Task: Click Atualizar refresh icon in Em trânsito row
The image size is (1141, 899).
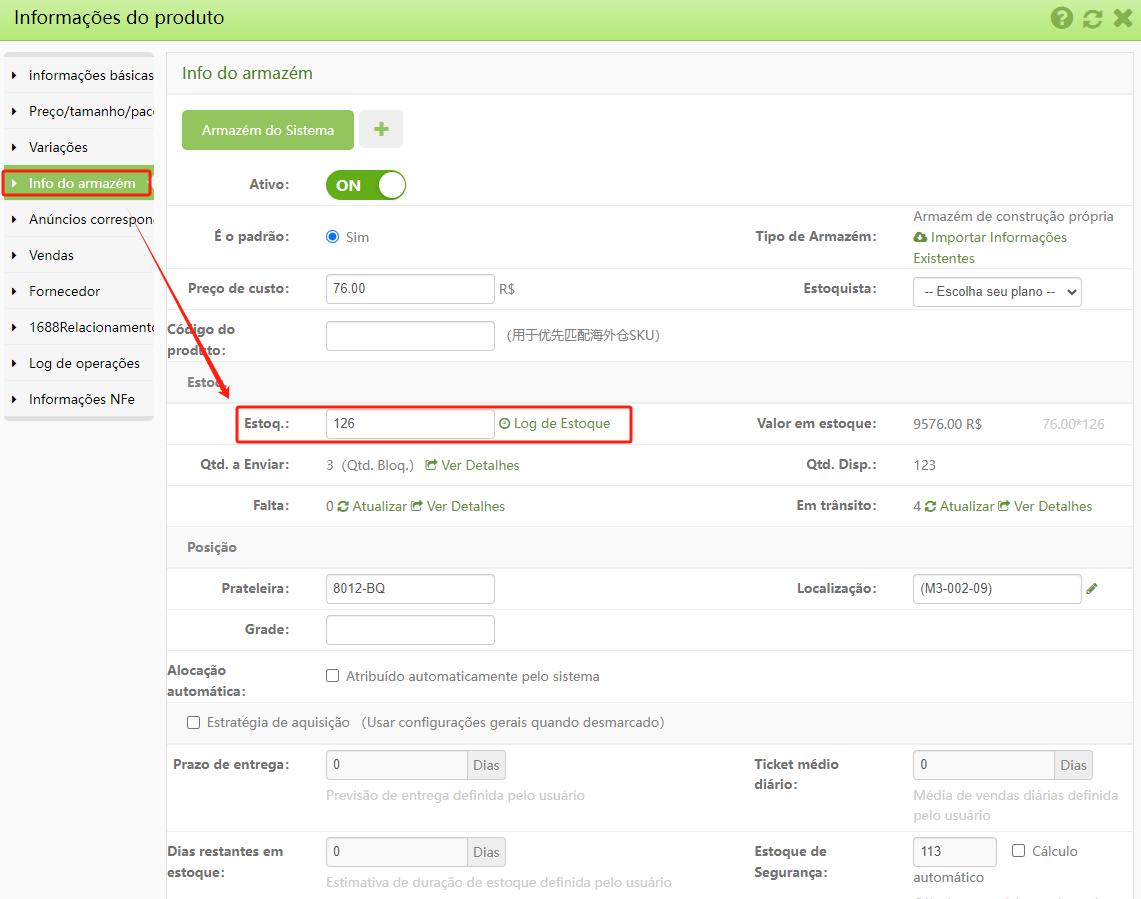Action: coord(931,507)
